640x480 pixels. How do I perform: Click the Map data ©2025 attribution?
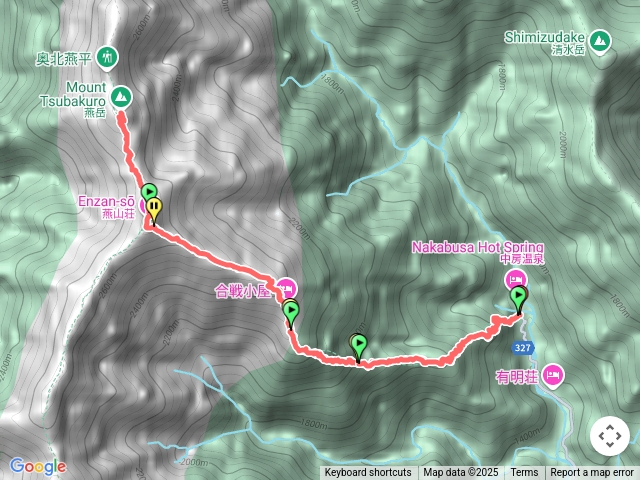[461, 473]
